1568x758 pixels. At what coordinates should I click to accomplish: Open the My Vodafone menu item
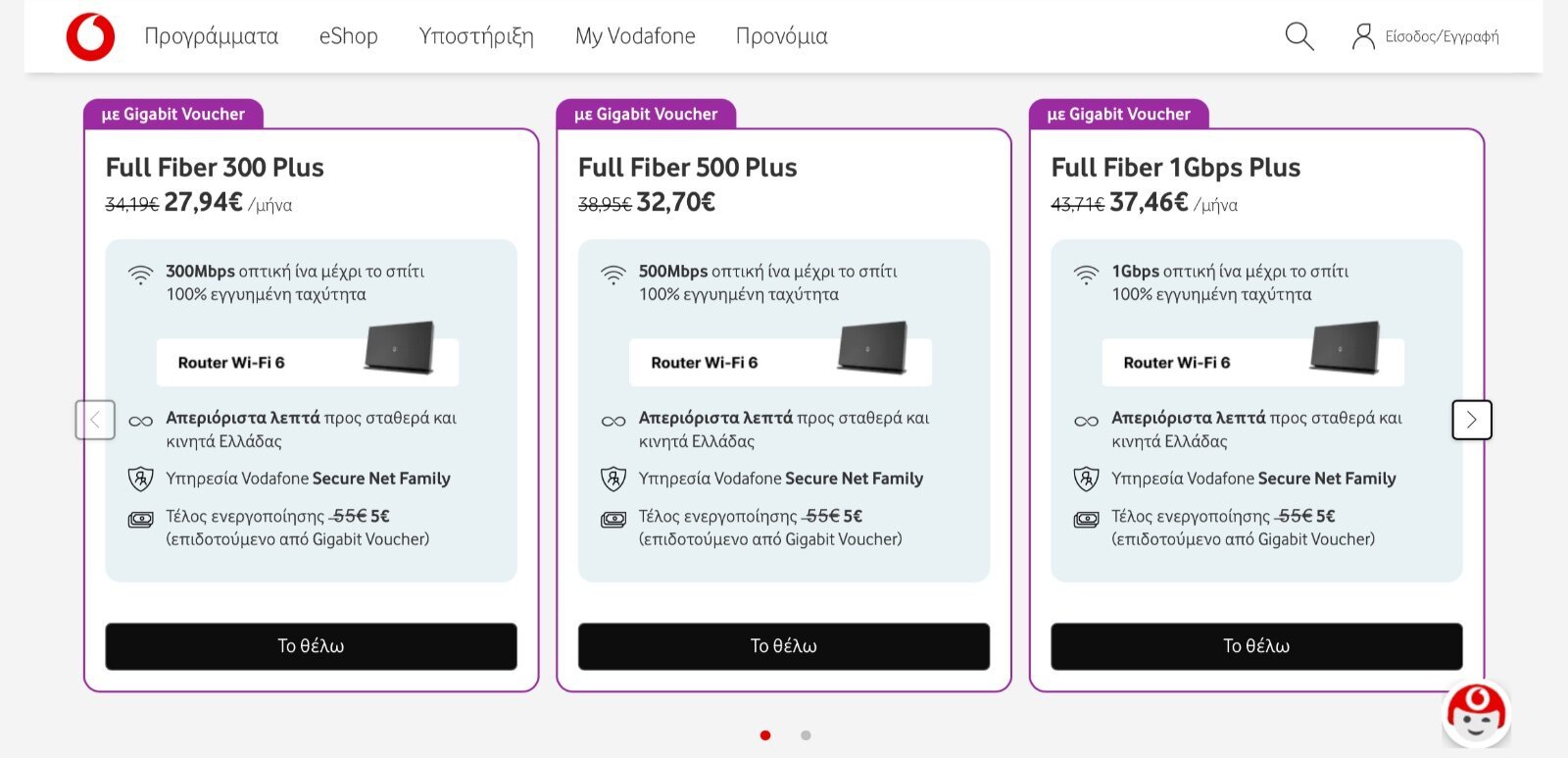point(635,36)
